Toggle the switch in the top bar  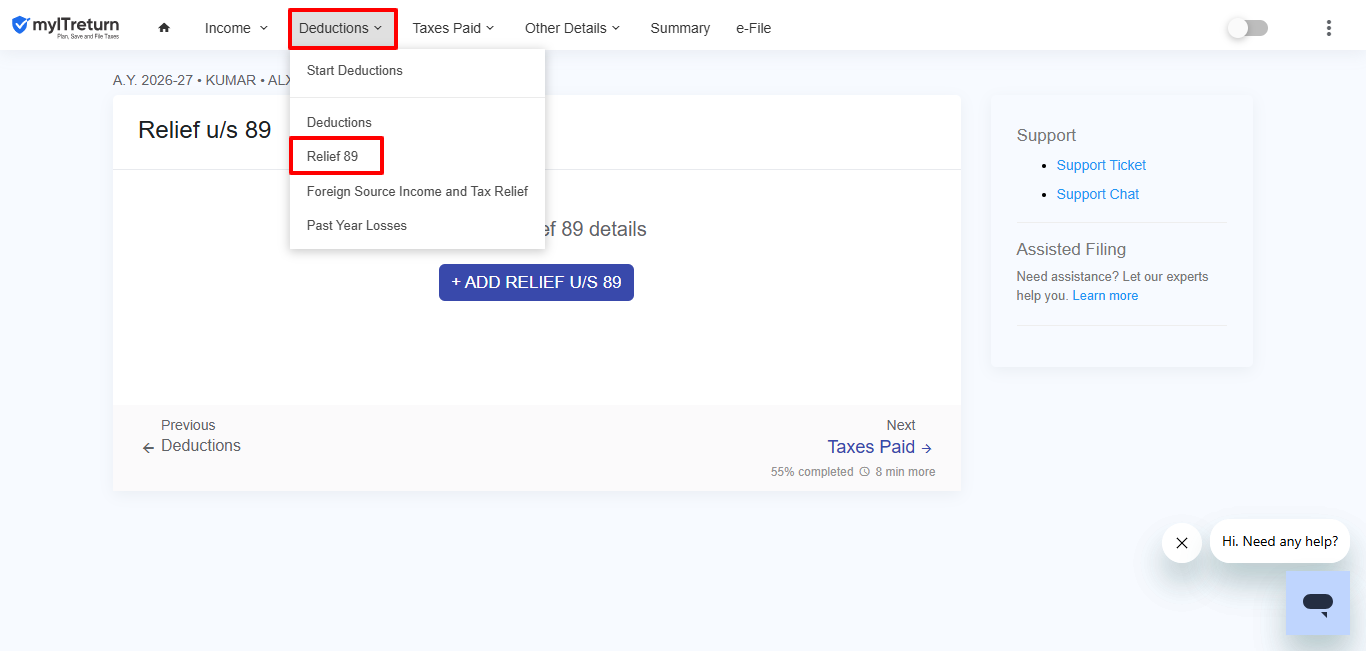point(1248,28)
